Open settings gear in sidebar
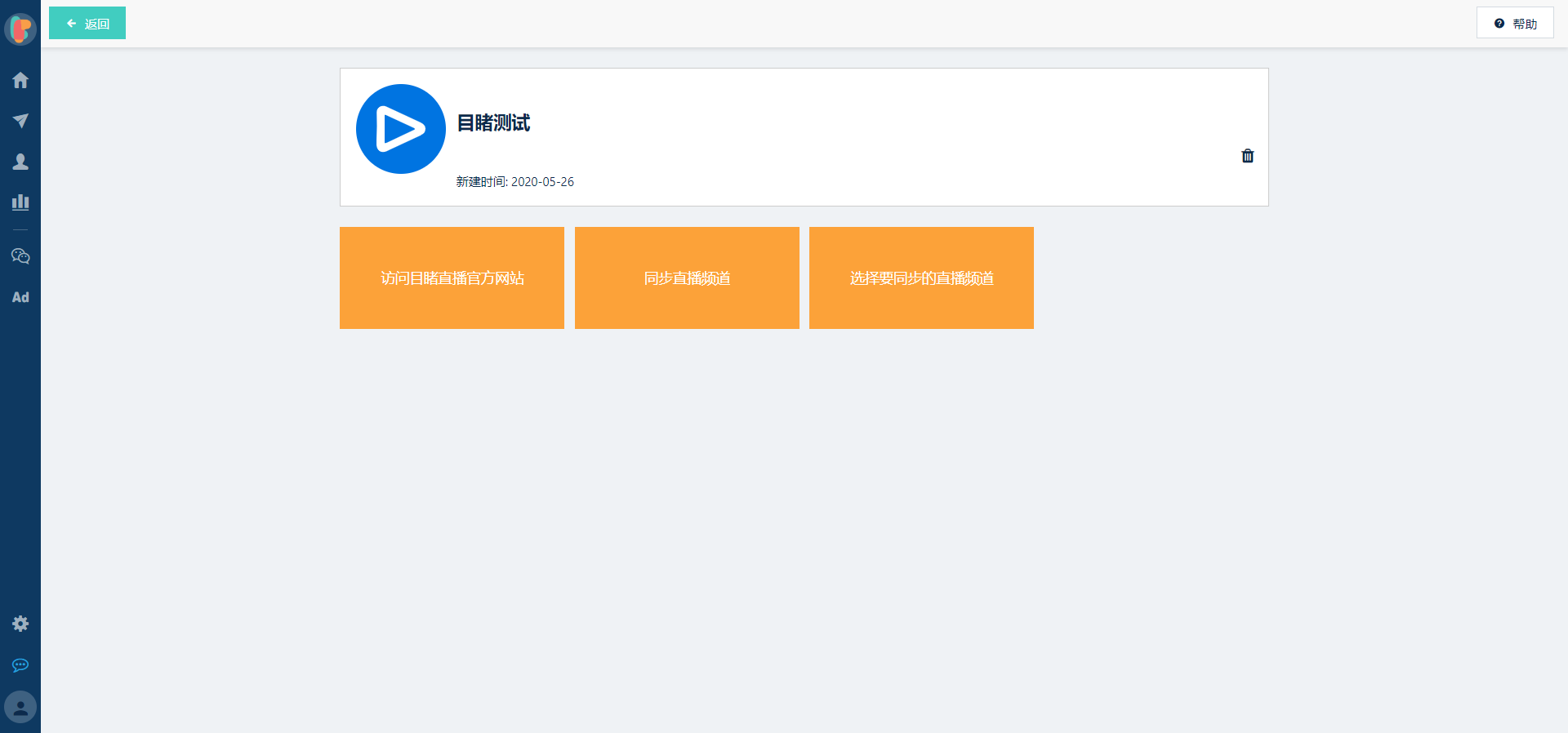Screen dimensions: 1568x733 coord(20,624)
